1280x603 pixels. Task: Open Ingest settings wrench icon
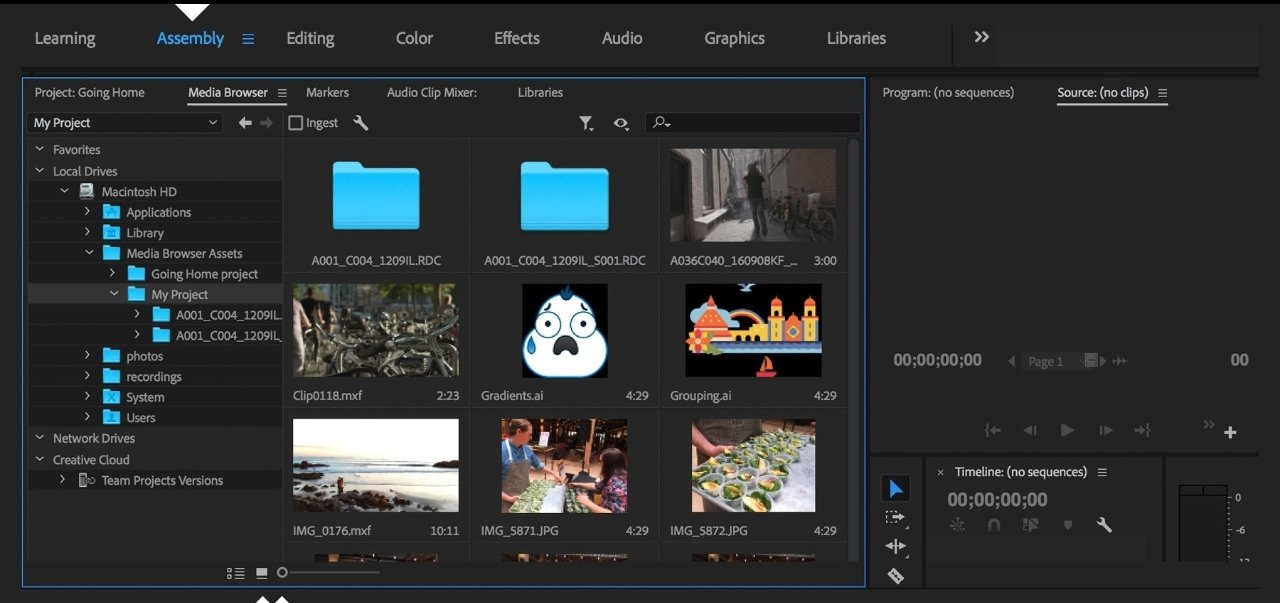point(361,123)
